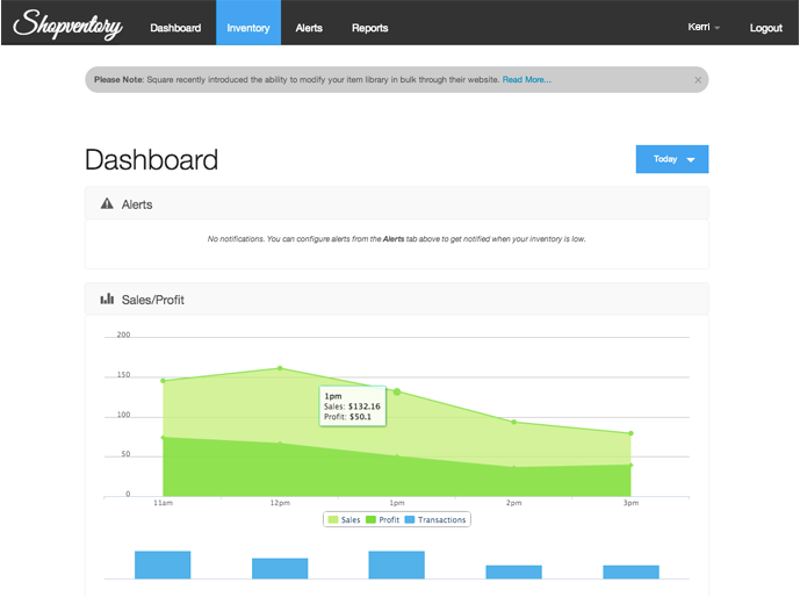Switch to the Inventory tab
Image resolution: width=800 pixels, height=597 pixels.
248,28
